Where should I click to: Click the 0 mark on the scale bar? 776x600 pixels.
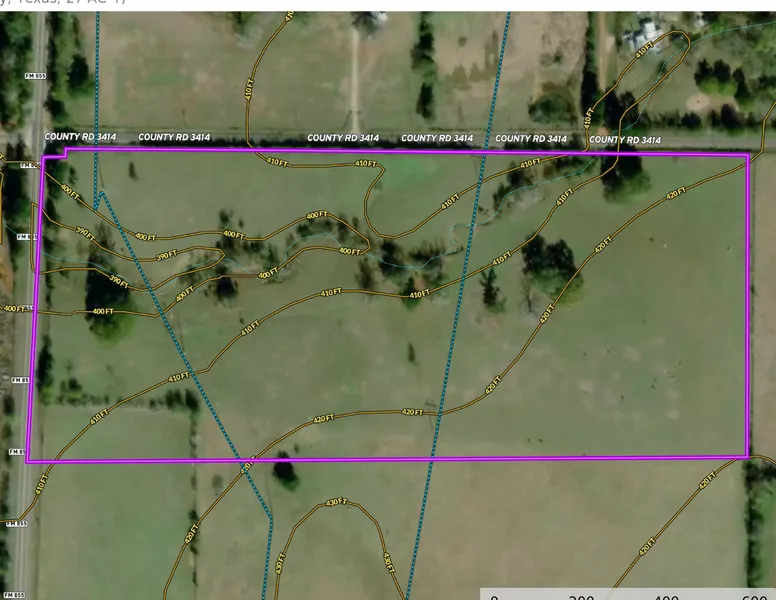point(494,596)
